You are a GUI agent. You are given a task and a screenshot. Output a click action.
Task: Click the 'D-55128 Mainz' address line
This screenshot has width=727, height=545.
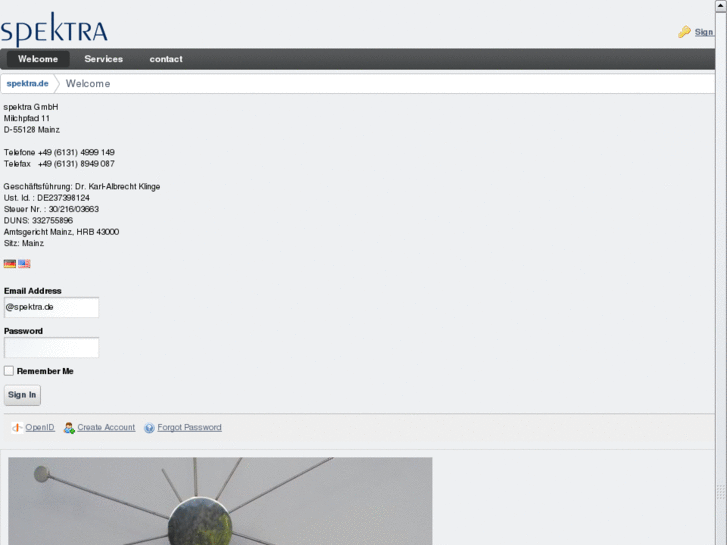[x=32, y=130]
